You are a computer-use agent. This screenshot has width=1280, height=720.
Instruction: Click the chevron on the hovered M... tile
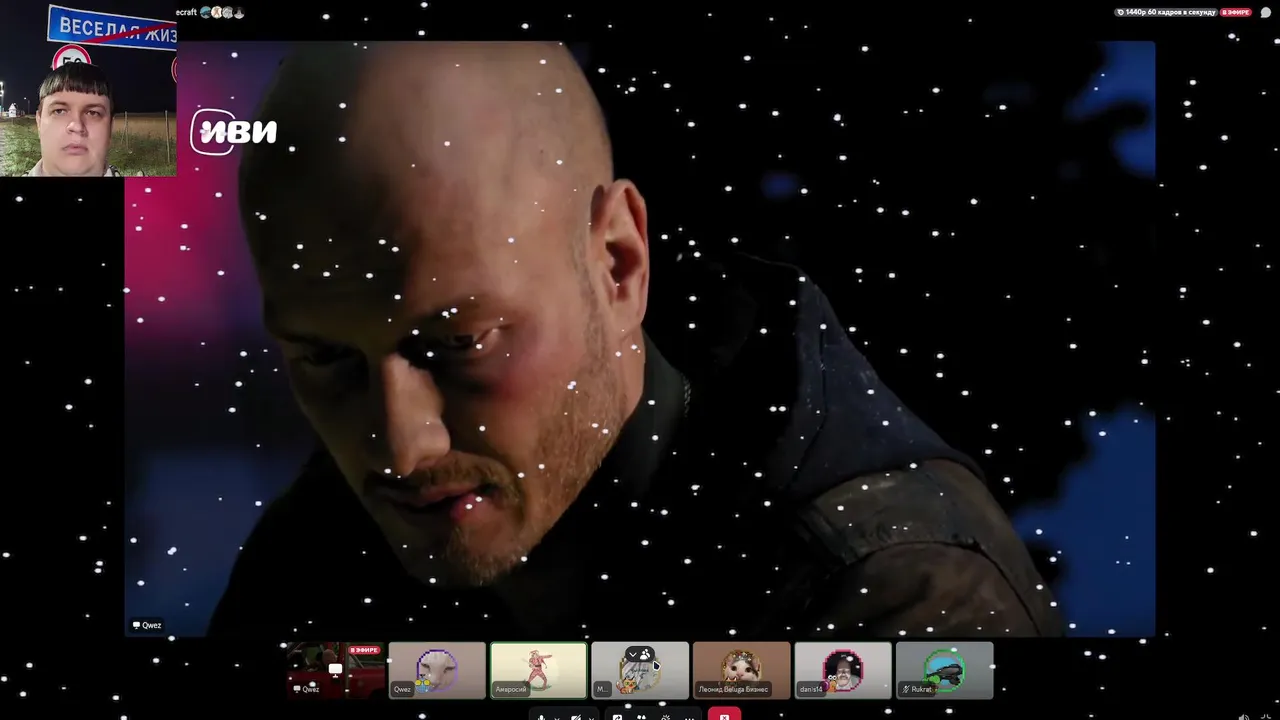click(x=633, y=655)
